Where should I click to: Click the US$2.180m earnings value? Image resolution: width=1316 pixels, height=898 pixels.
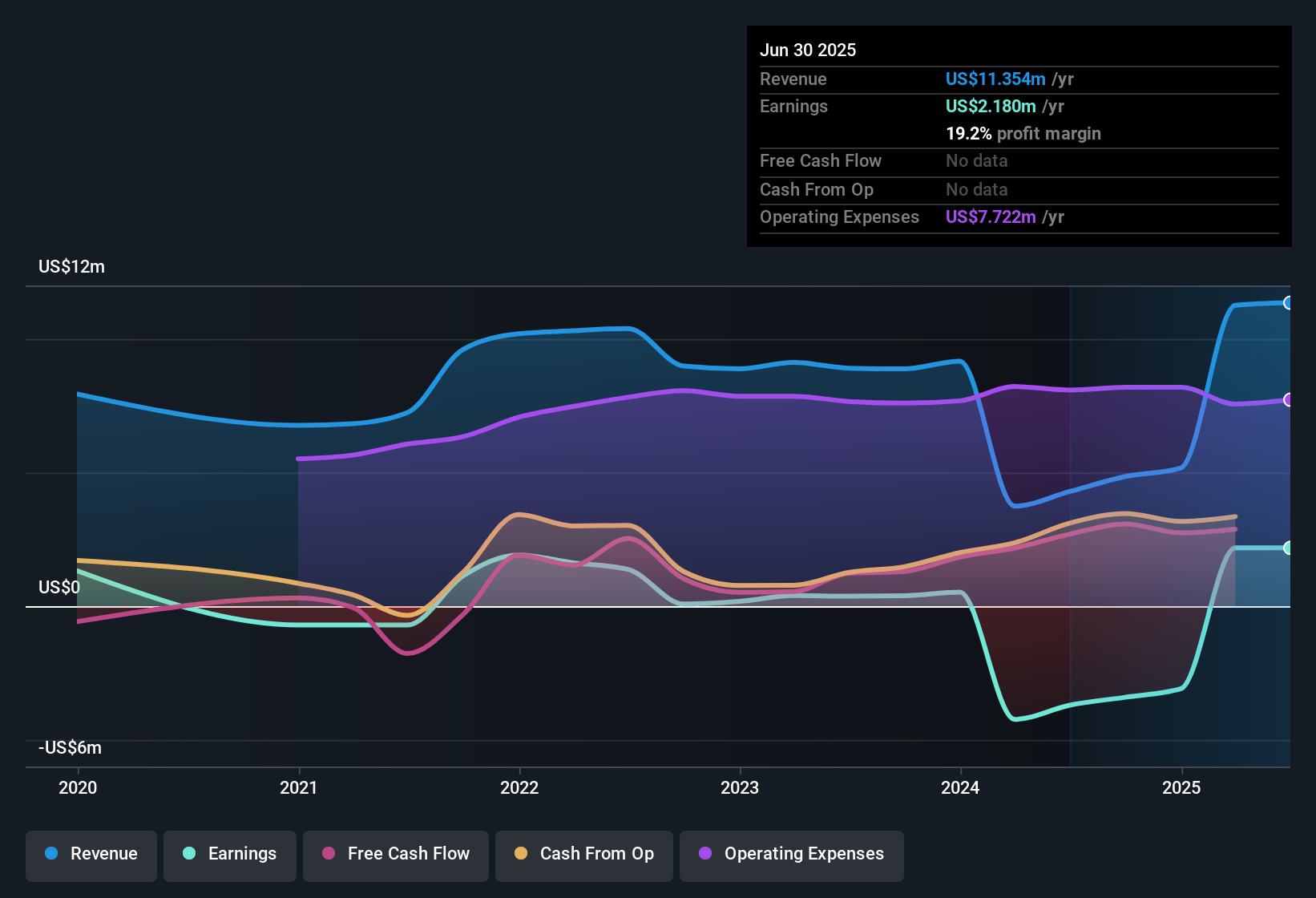click(991, 106)
